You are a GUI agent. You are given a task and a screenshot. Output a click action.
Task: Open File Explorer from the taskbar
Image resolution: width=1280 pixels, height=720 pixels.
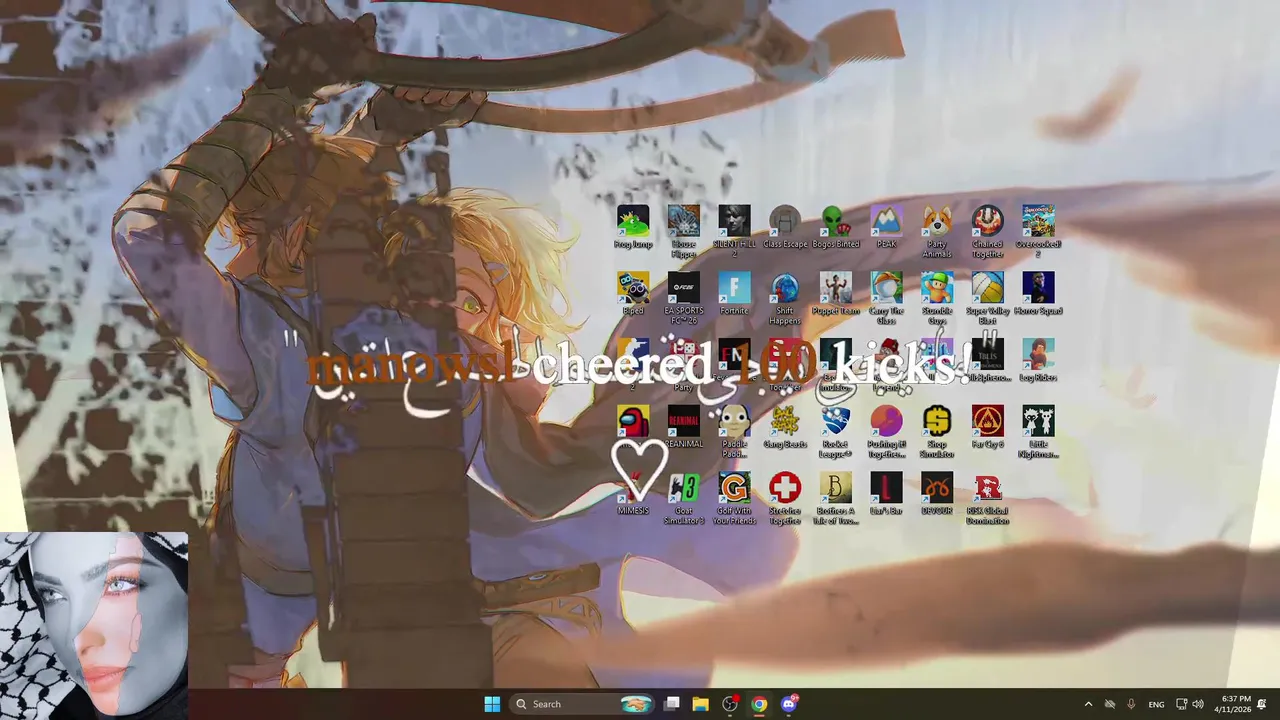click(x=701, y=704)
